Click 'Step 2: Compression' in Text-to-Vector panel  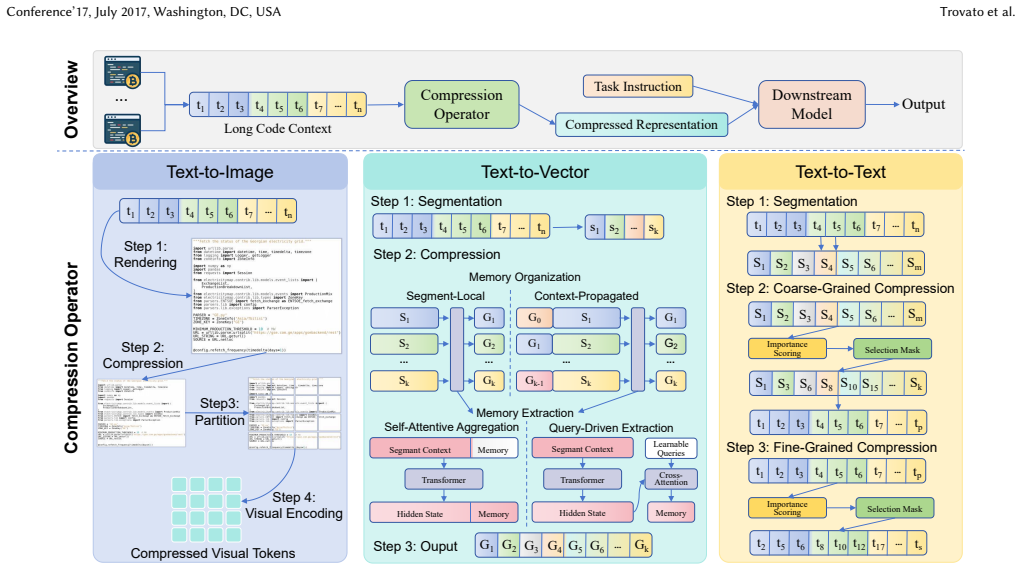click(437, 254)
